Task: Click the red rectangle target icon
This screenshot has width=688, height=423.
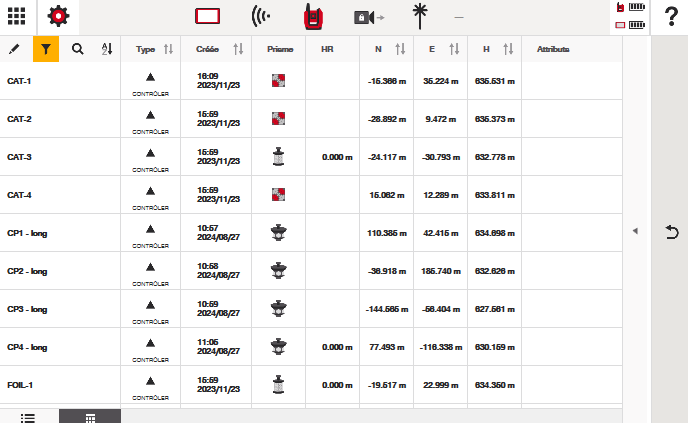Action: [207, 17]
